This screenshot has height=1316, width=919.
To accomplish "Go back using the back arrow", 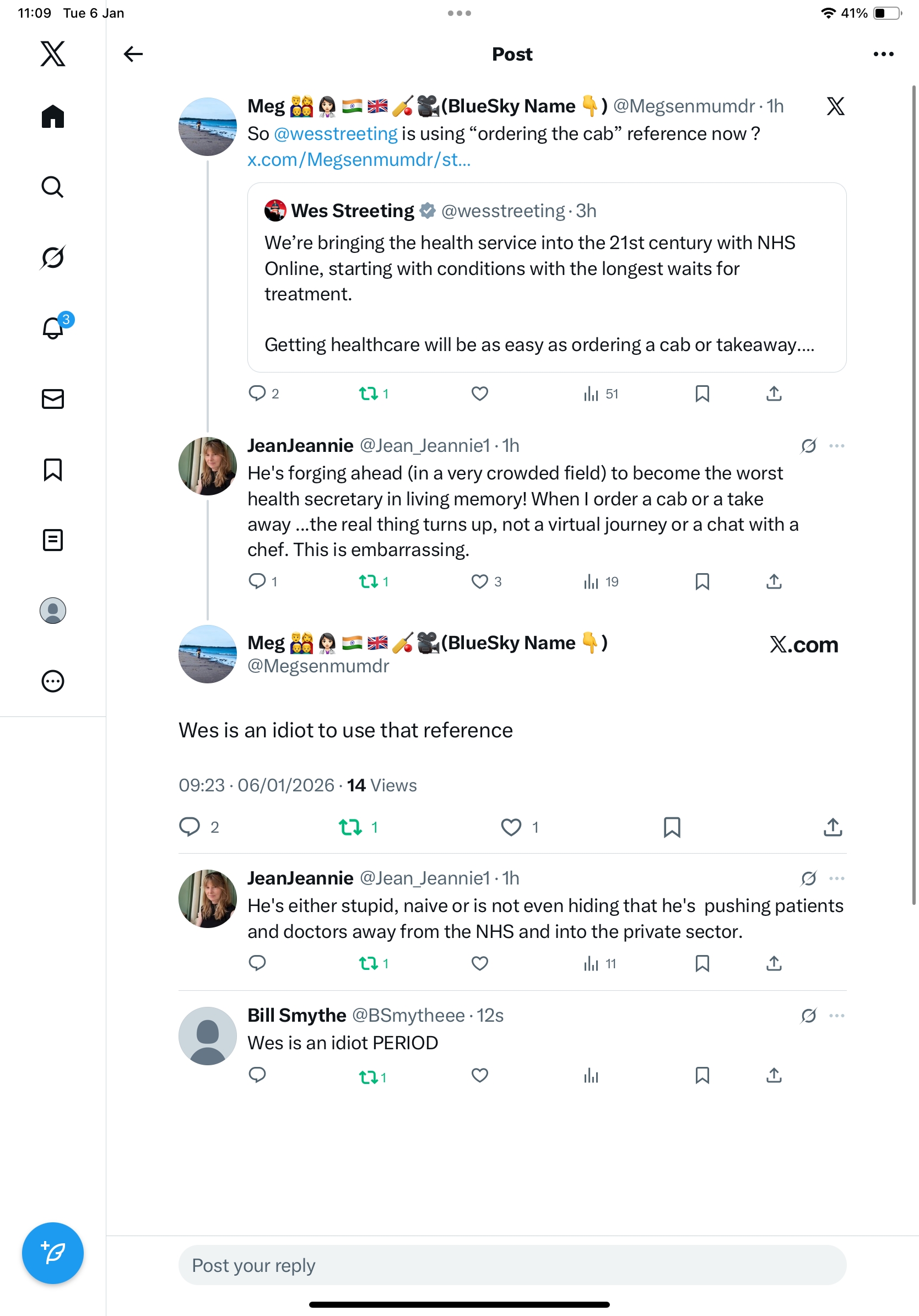I will point(133,54).
